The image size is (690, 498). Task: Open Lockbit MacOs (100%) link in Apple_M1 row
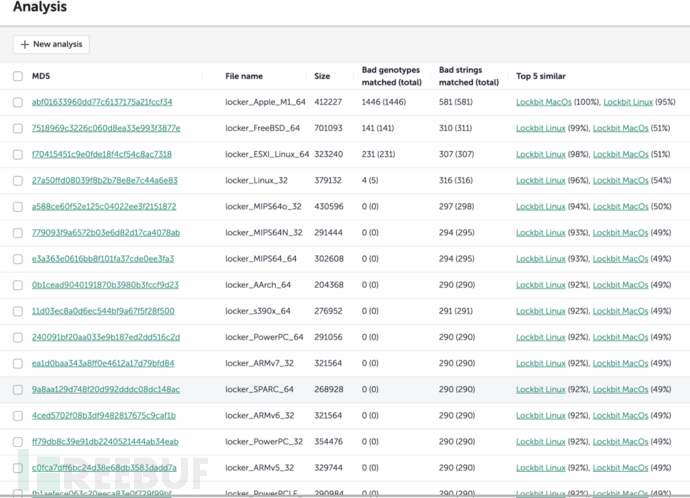544,102
